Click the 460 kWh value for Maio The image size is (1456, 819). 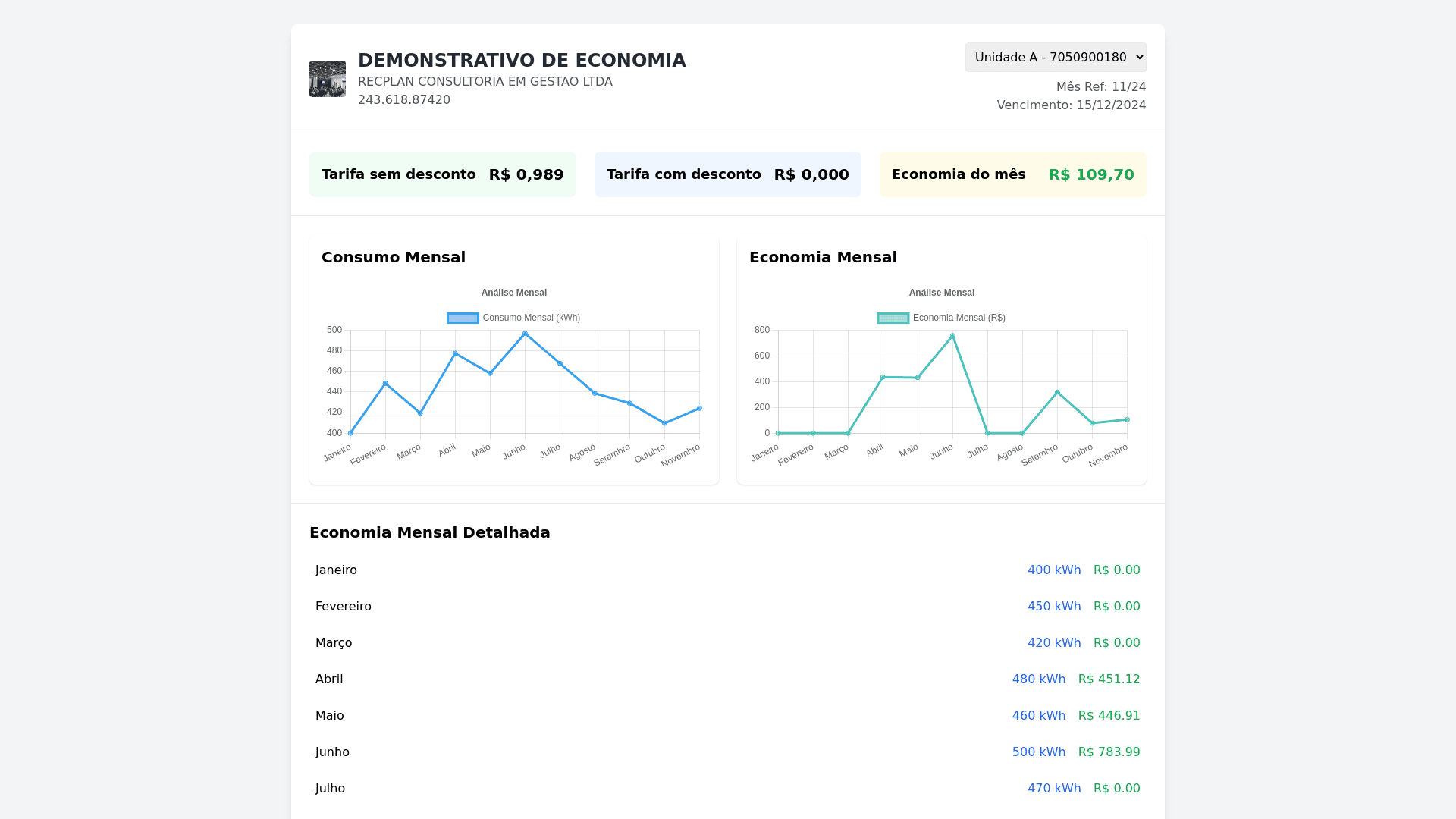[1038, 716]
